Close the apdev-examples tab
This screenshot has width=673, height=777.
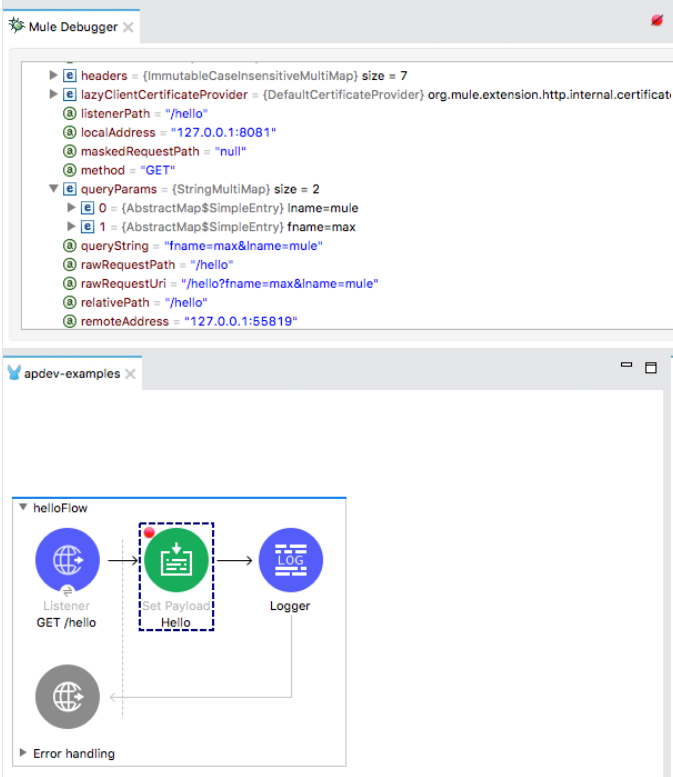tap(130, 374)
